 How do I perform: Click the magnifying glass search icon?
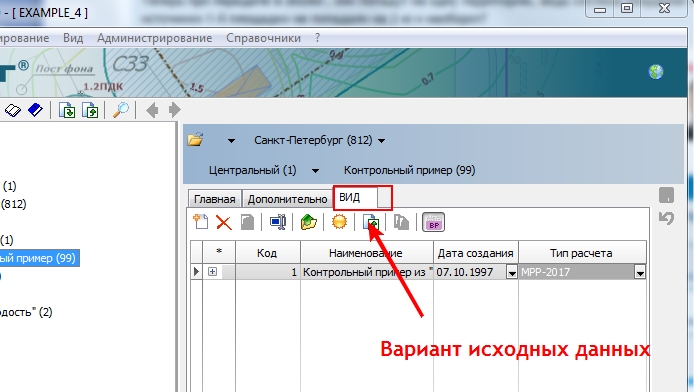point(121,110)
